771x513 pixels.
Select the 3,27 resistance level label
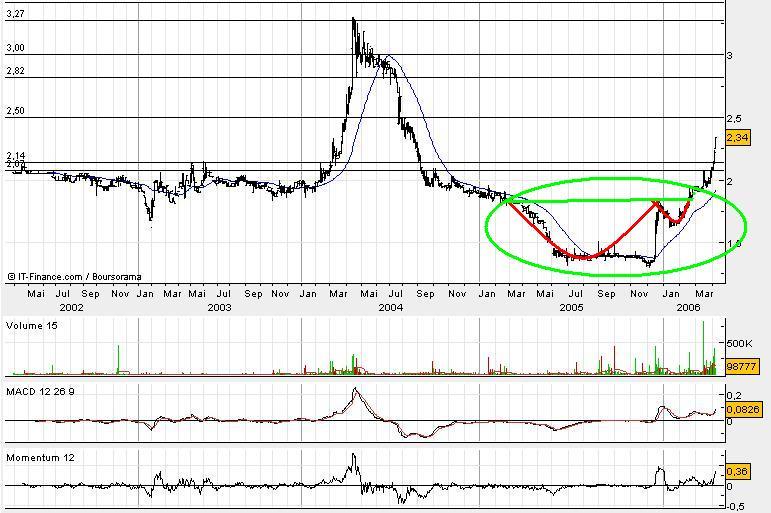[15, 14]
